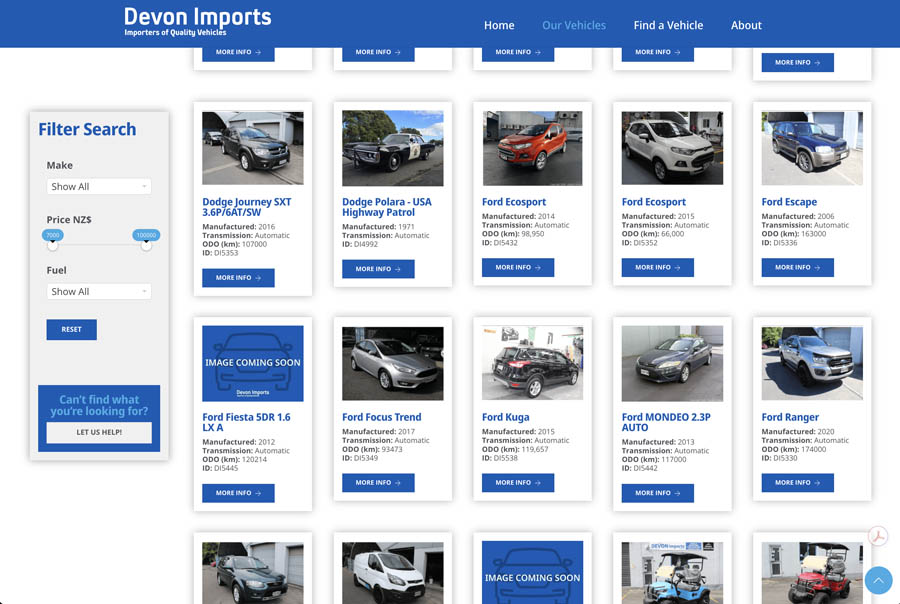900x604 pixels.
Task: Click the white Ford Ecosport photo
Action: (x=672, y=148)
